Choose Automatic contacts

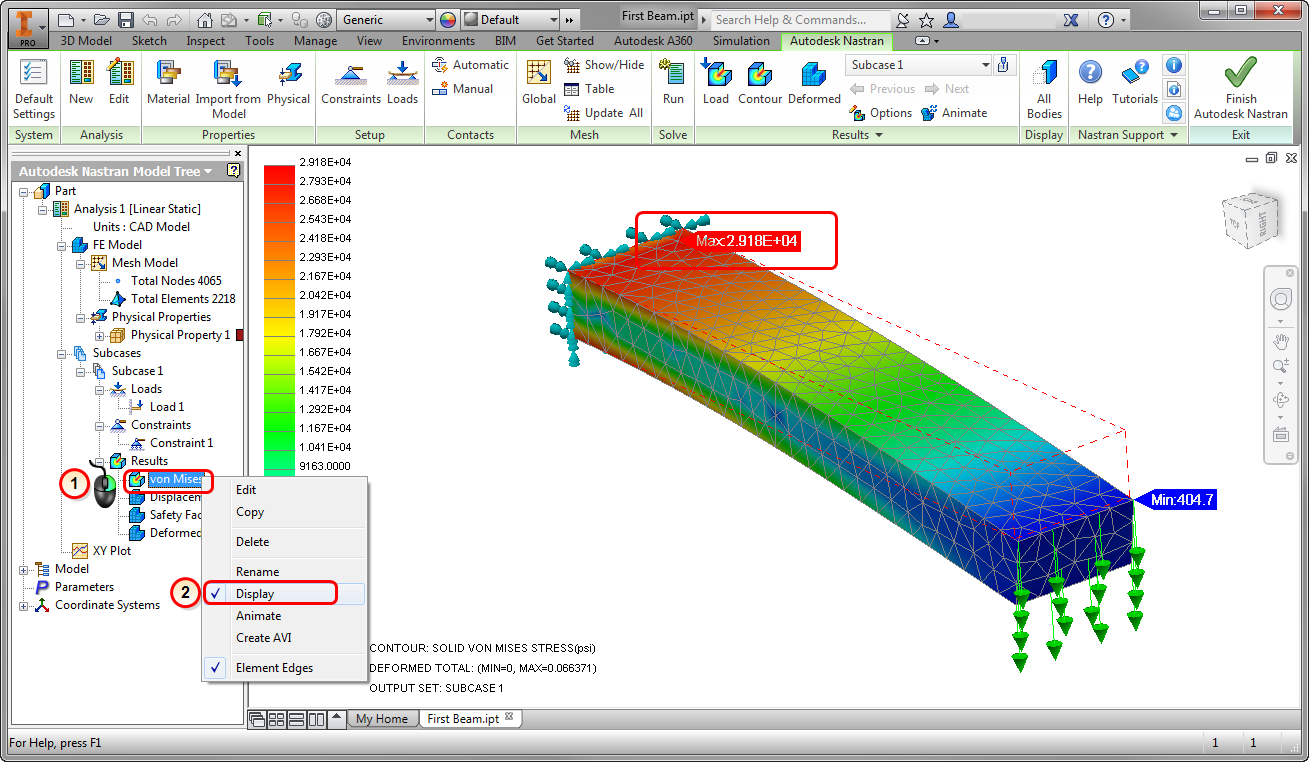point(470,65)
